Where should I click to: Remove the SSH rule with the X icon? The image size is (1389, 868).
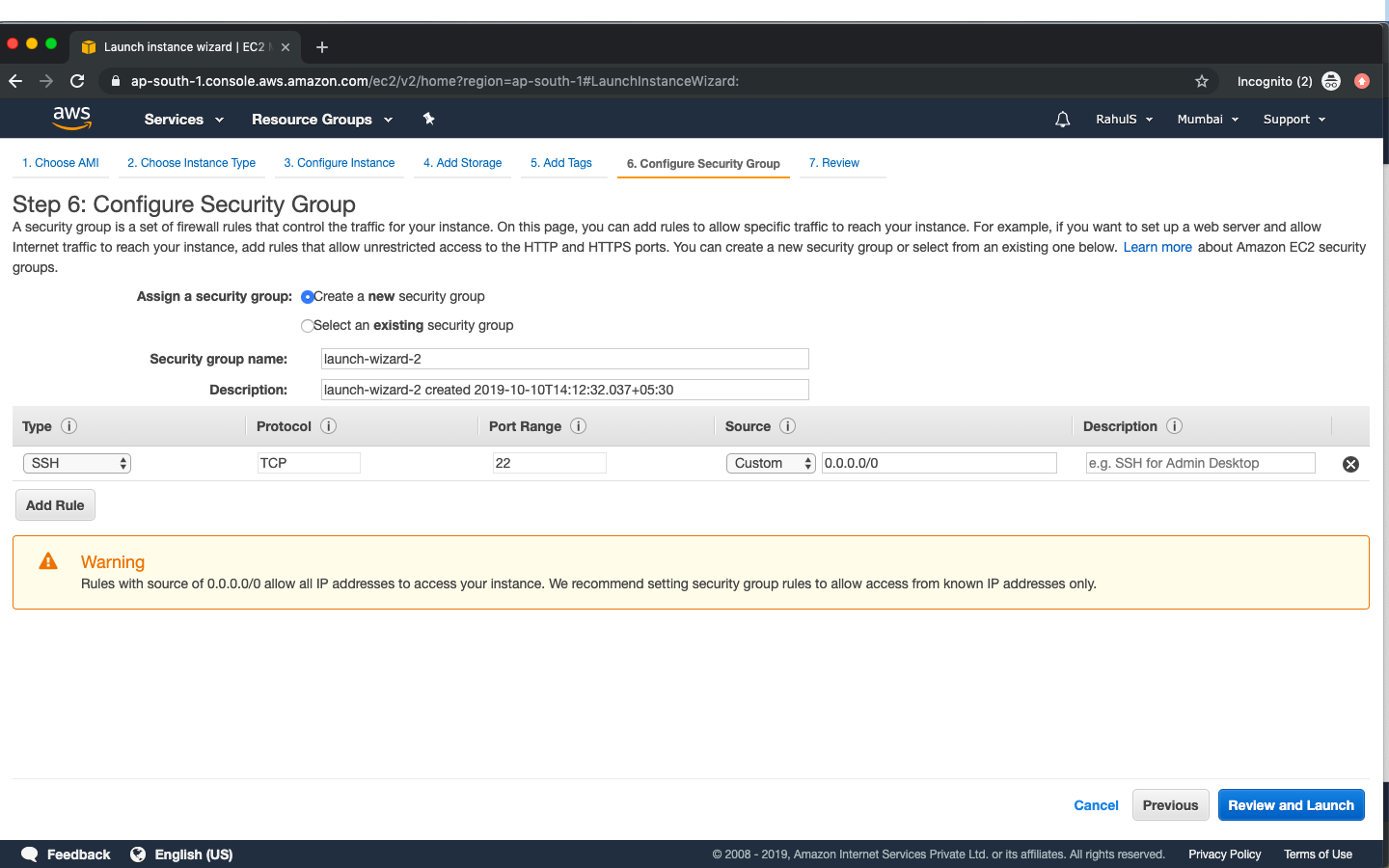1350,464
